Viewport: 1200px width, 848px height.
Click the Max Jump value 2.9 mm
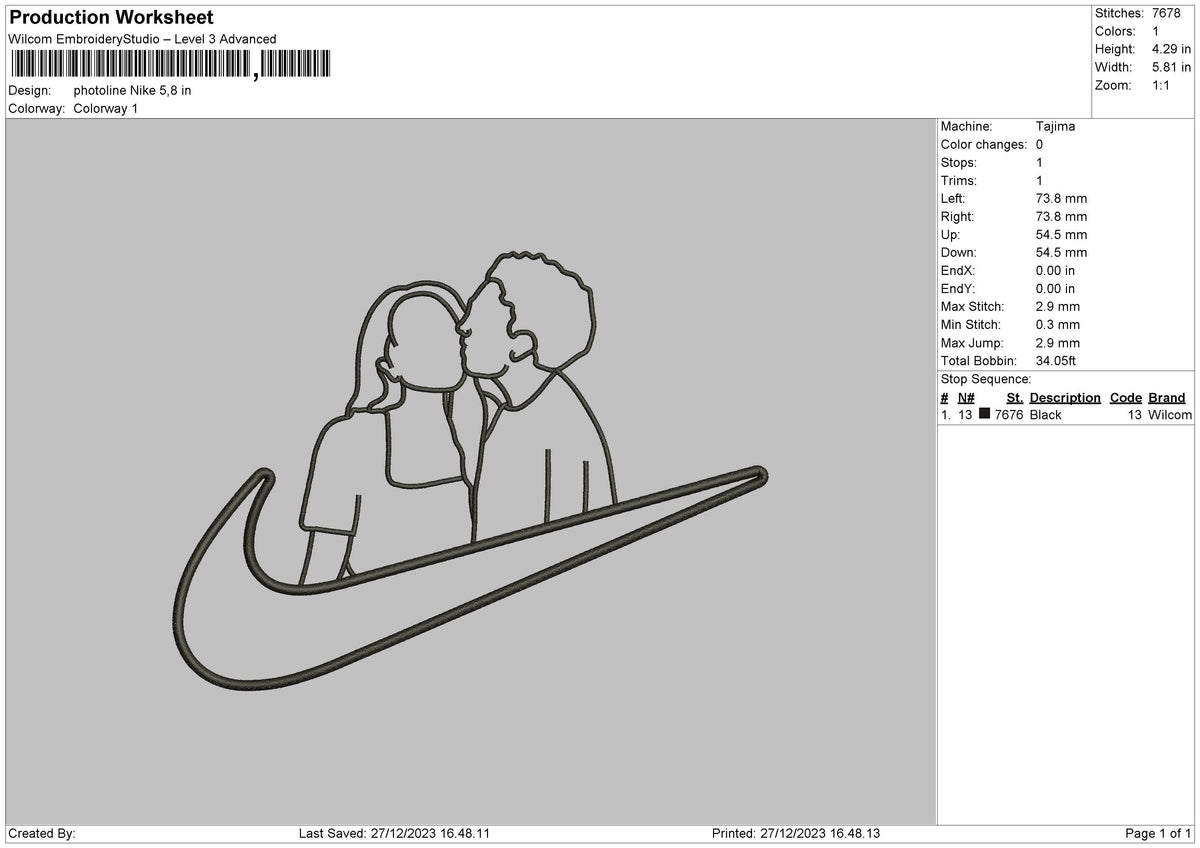[x=1058, y=343]
